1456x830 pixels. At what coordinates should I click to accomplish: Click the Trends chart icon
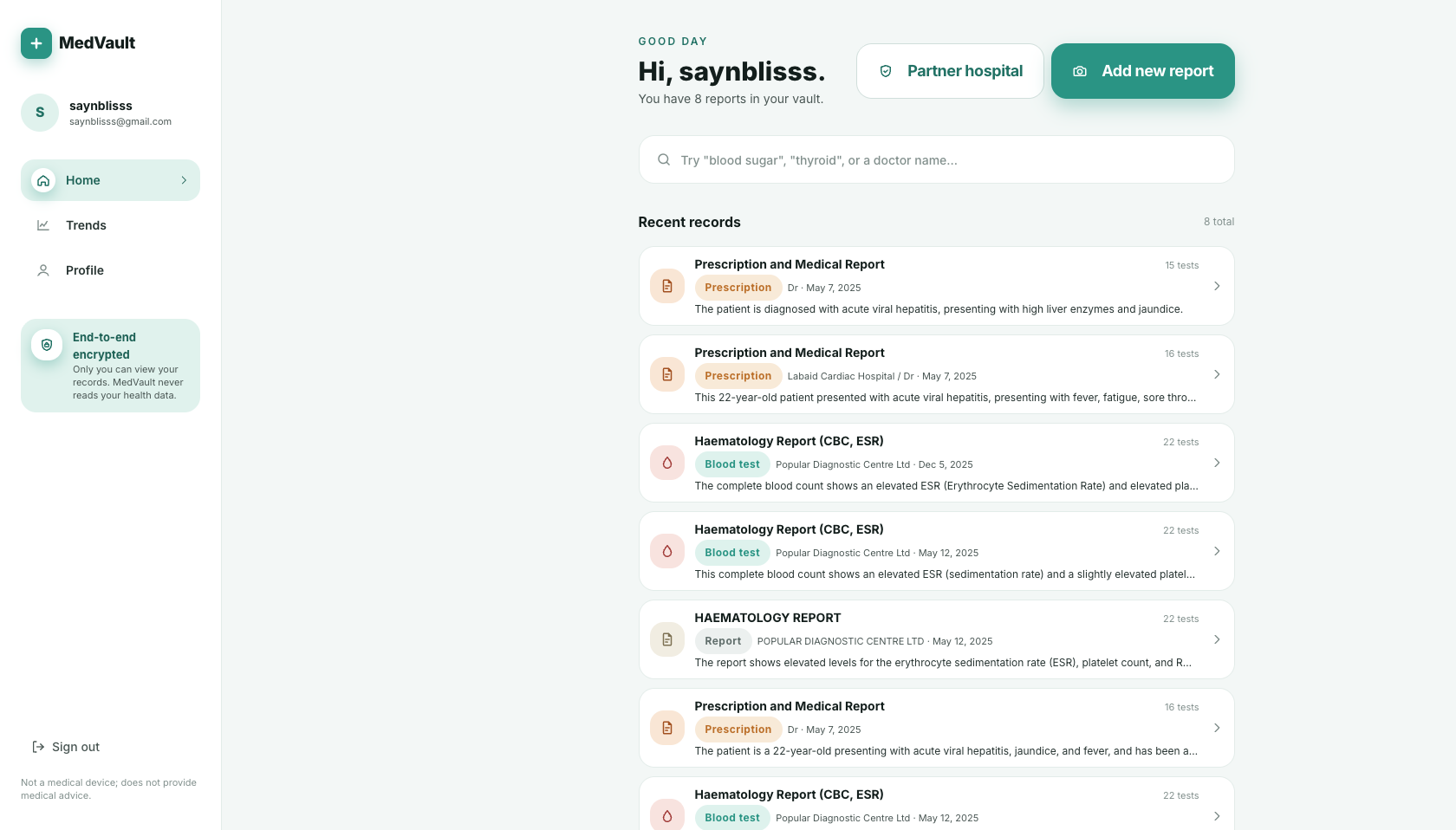[43, 225]
